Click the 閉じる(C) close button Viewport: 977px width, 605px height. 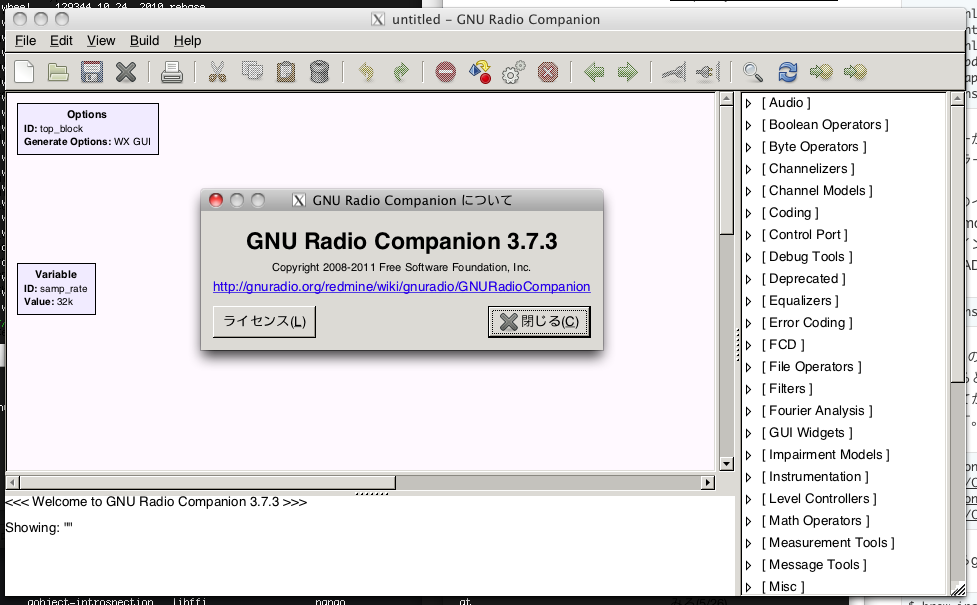click(539, 322)
